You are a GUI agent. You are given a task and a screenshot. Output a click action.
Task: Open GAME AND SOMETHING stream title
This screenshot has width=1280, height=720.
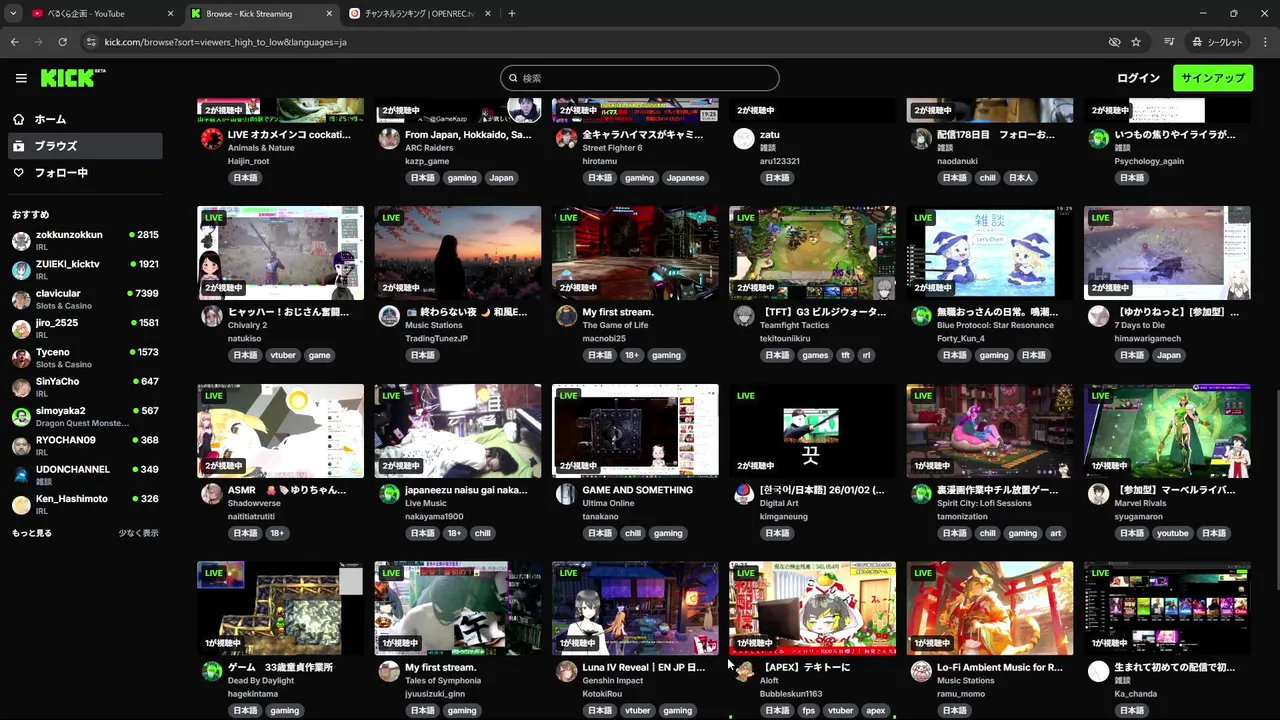click(x=637, y=490)
